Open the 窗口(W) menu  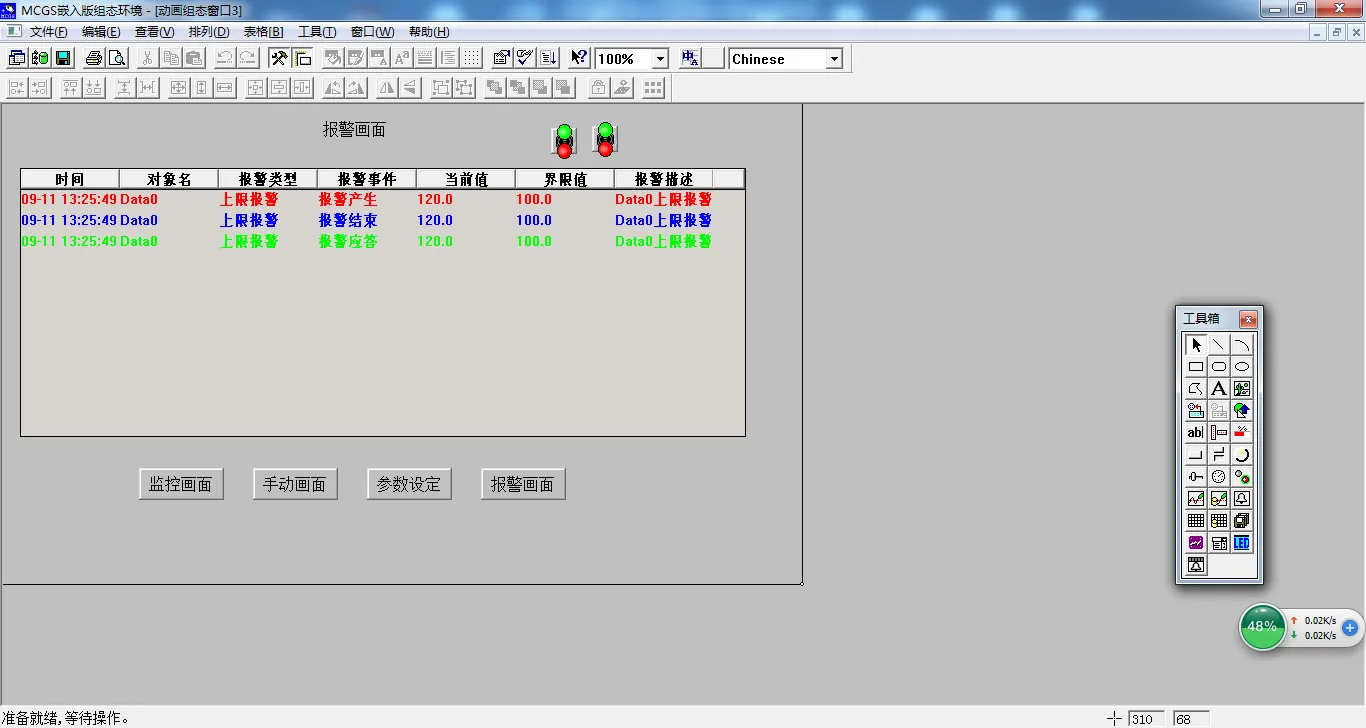point(373,32)
